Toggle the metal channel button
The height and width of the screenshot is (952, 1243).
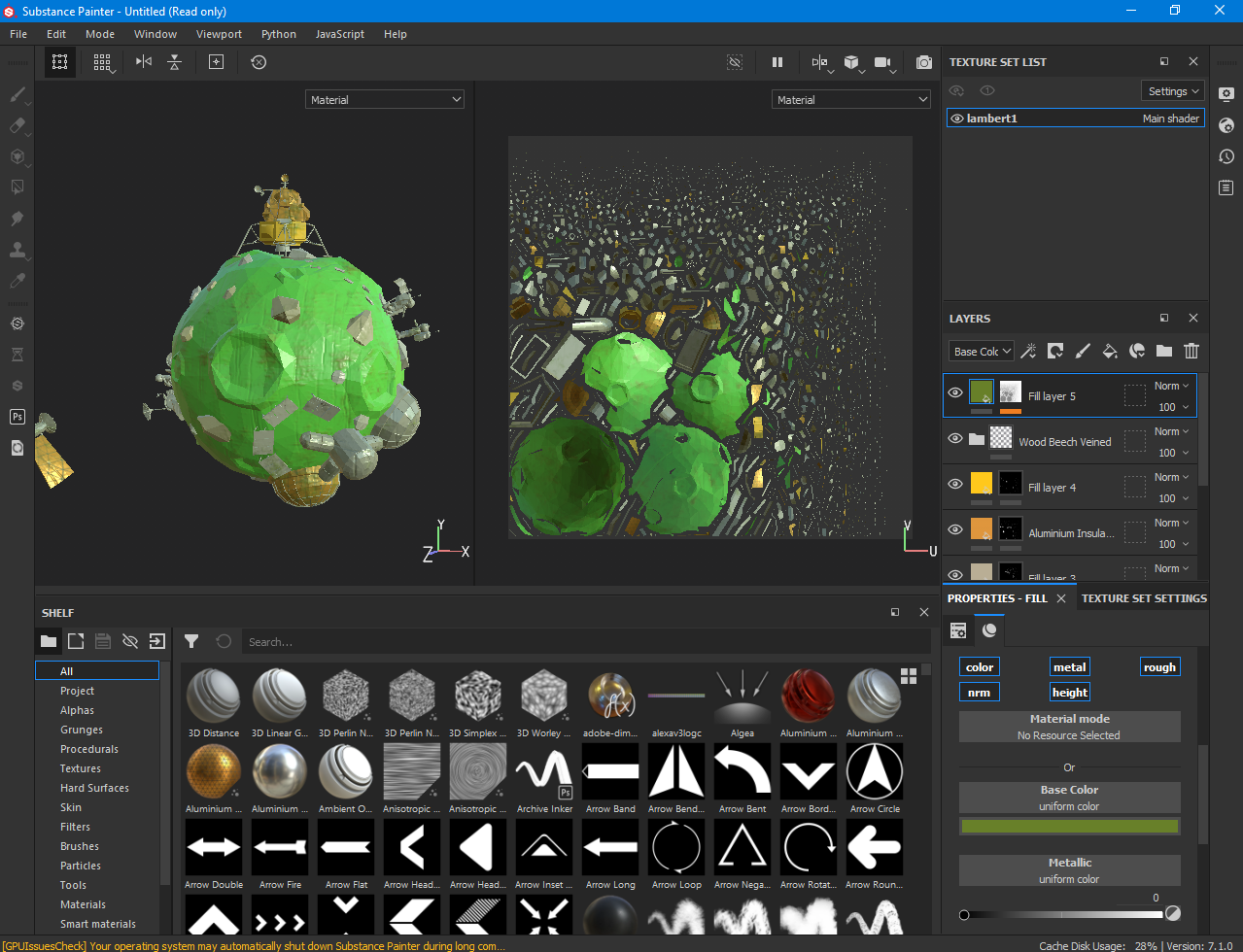[x=1070, y=667]
